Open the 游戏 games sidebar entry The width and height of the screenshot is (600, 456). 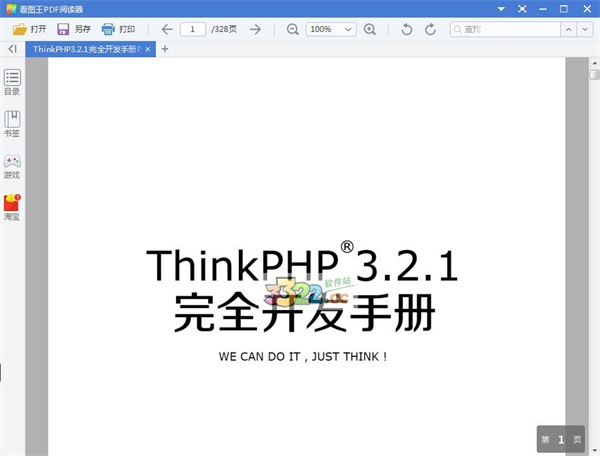click(x=12, y=166)
